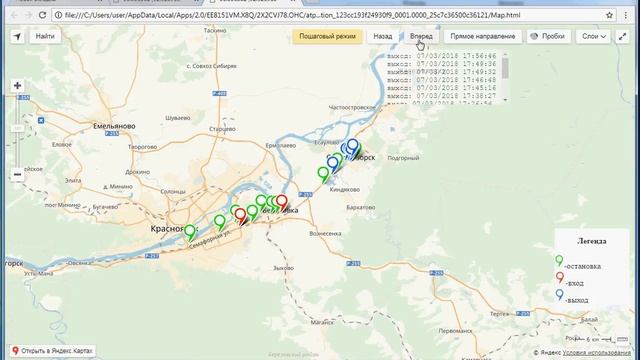Open the Найти search button
The image size is (640, 360).
point(45,36)
